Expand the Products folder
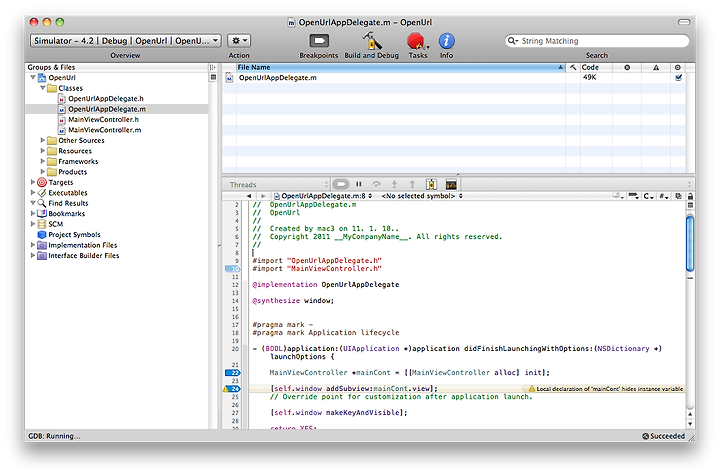The width and height of the screenshot is (720, 476). click(43, 172)
